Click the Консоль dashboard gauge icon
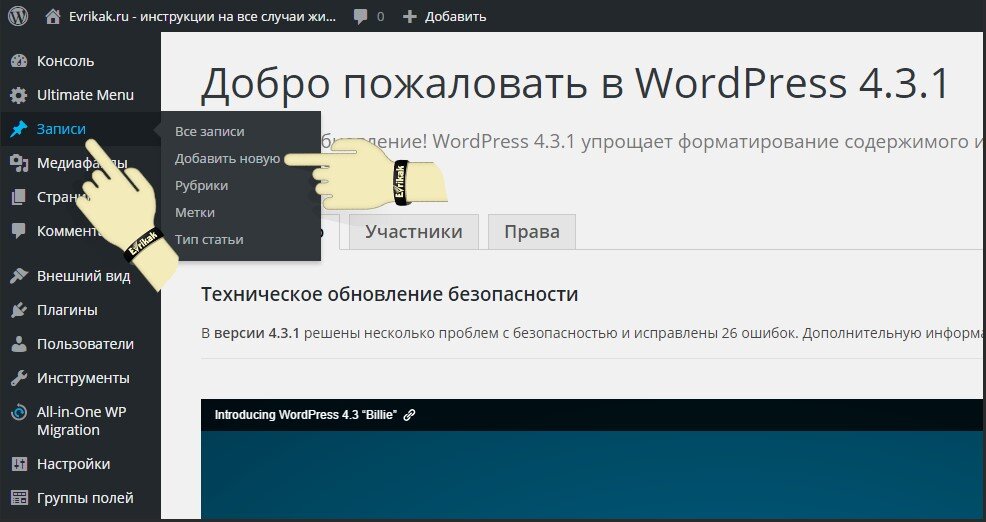This screenshot has width=986, height=522. point(19,61)
